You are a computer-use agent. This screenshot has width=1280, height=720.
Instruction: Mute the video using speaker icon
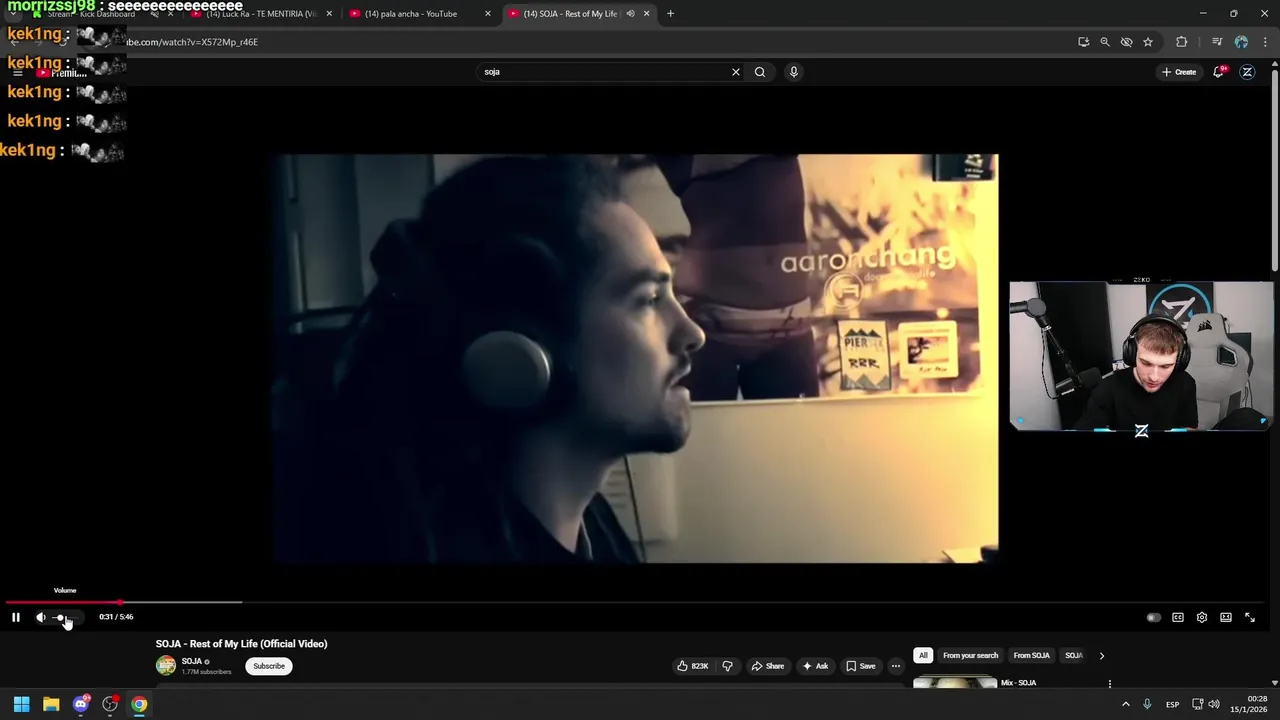coord(41,617)
